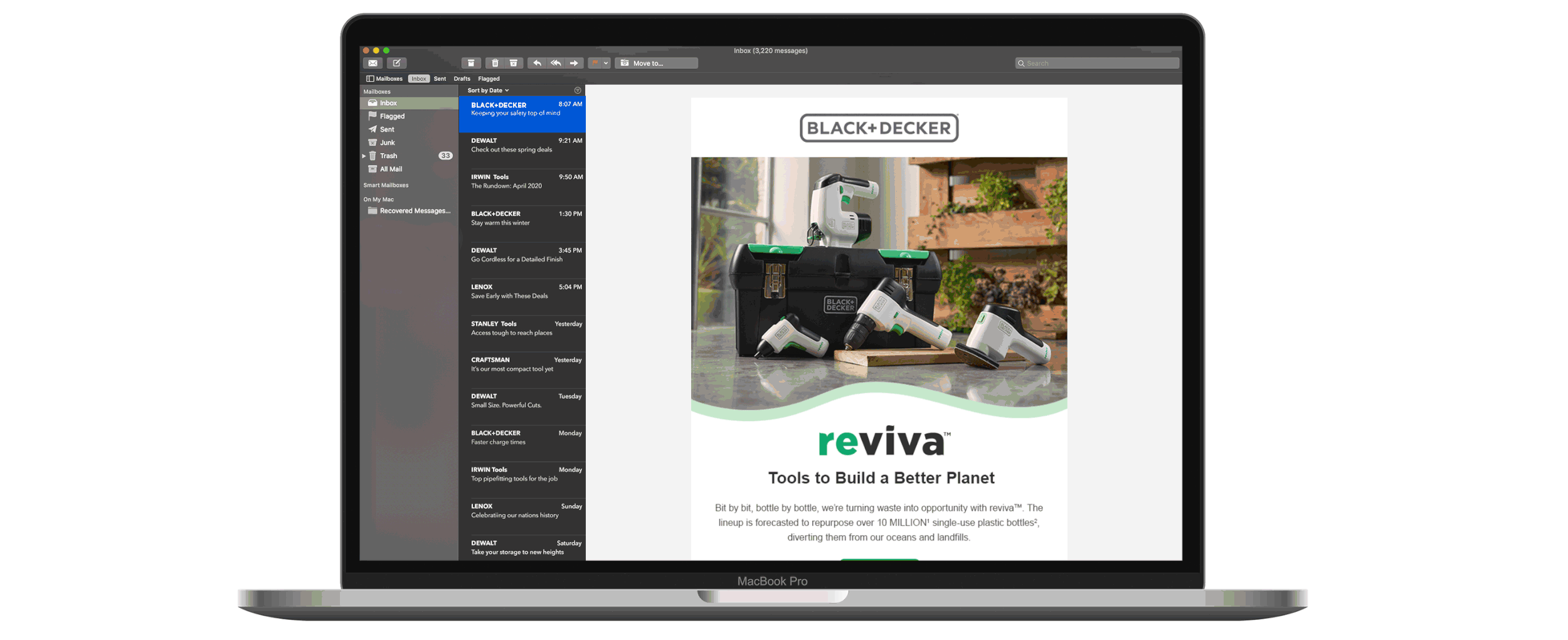The image size is (1568, 640).
Task: Click the Smart Mailboxes section header
Action: tap(386, 185)
